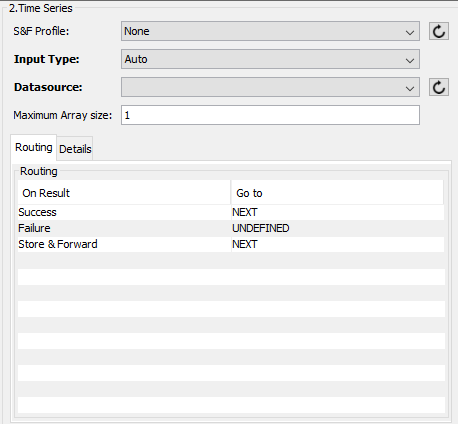The width and height of the screenshot is (458, 424).
Task: Switch to the Details tab
Action: coord(75,149)
